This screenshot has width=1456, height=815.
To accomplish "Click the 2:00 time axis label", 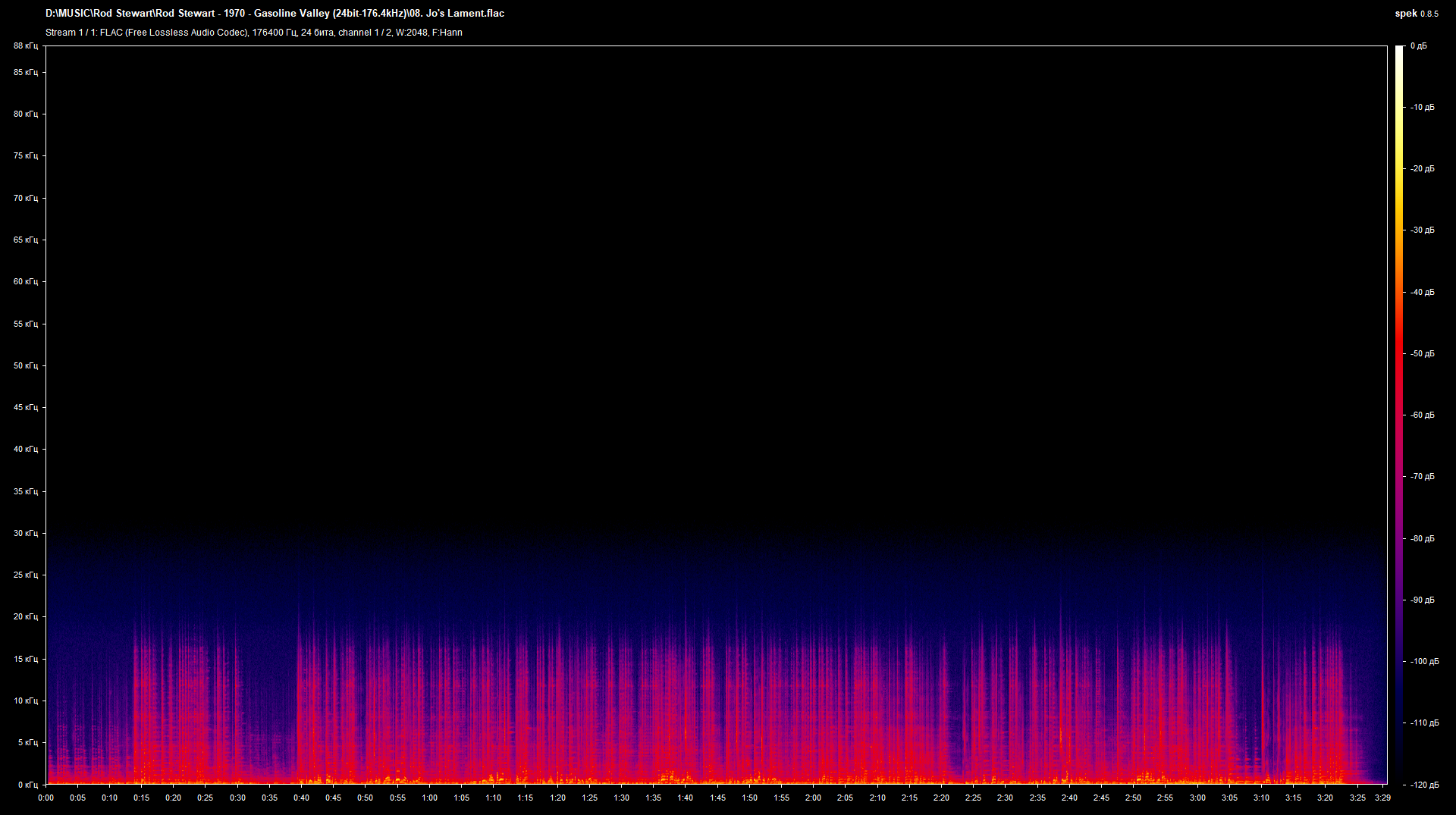I will [x=813, y=798].
